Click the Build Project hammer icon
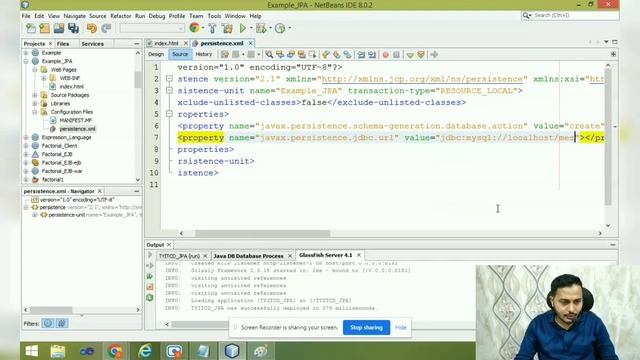The width and height of the screenshot is (640, 360). 212,28
